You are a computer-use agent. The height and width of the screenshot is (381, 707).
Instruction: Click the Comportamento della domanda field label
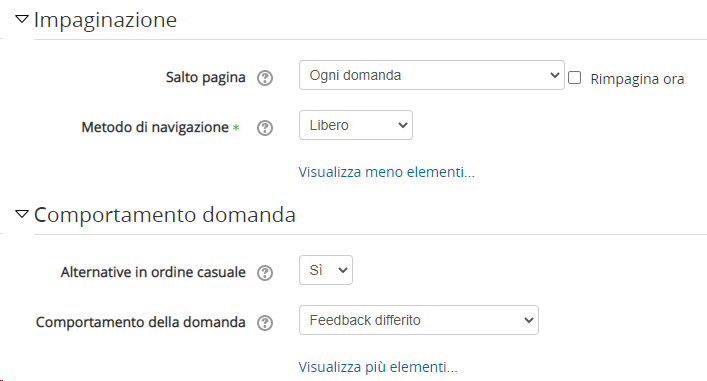(141, 322)
